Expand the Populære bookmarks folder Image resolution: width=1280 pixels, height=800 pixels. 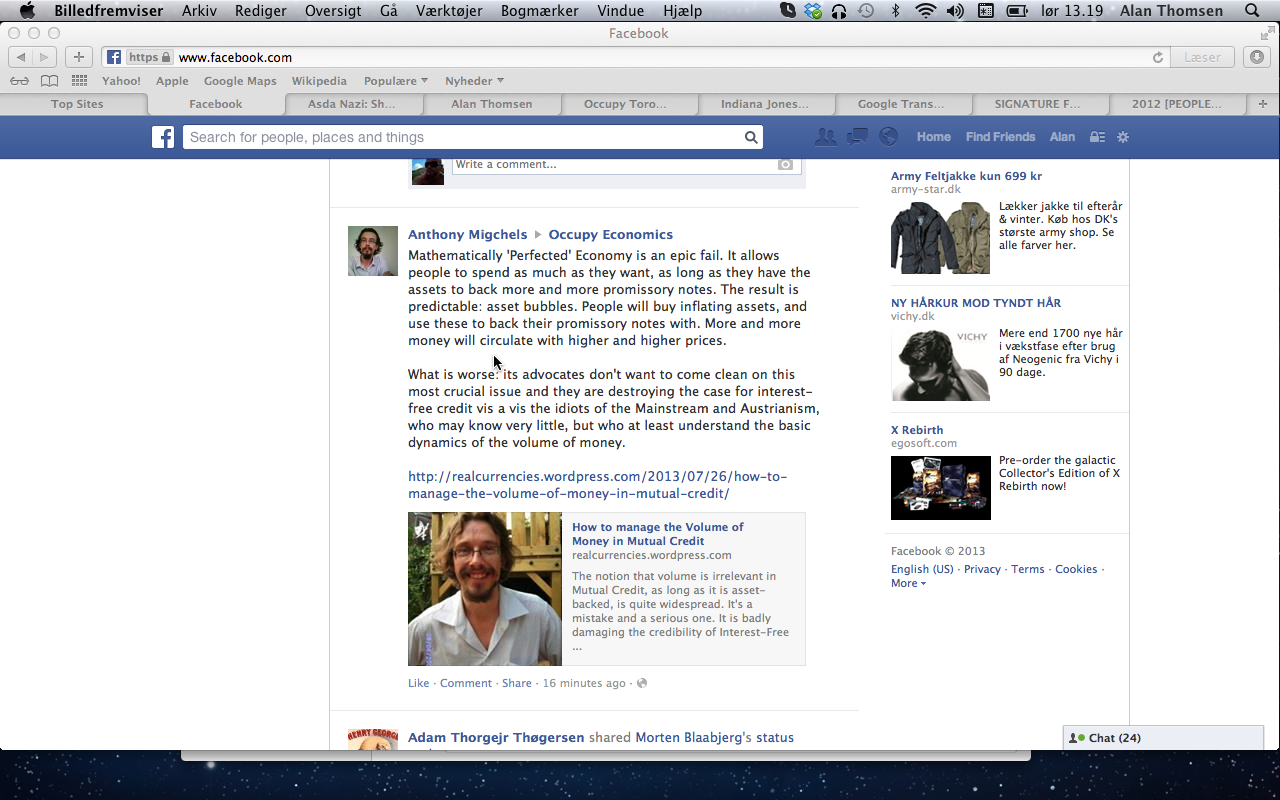pos(395,81)
